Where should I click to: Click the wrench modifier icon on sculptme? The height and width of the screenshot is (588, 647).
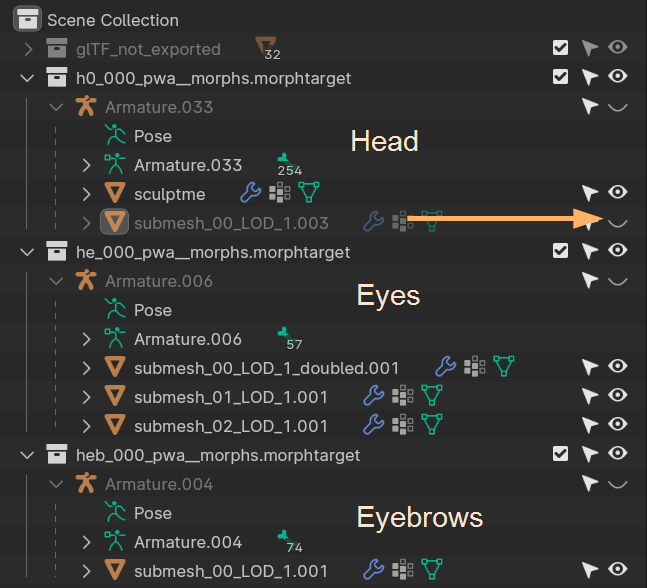251,193
